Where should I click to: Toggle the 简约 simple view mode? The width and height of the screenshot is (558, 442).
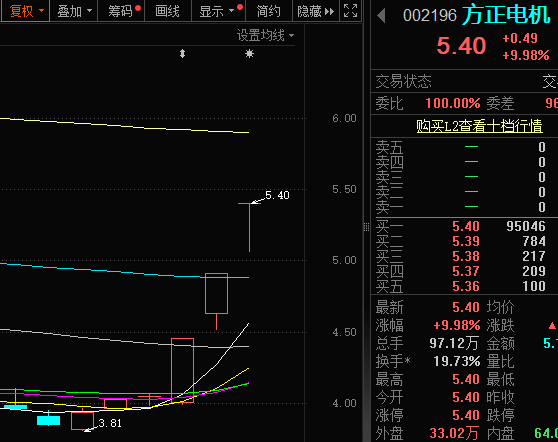269,11
